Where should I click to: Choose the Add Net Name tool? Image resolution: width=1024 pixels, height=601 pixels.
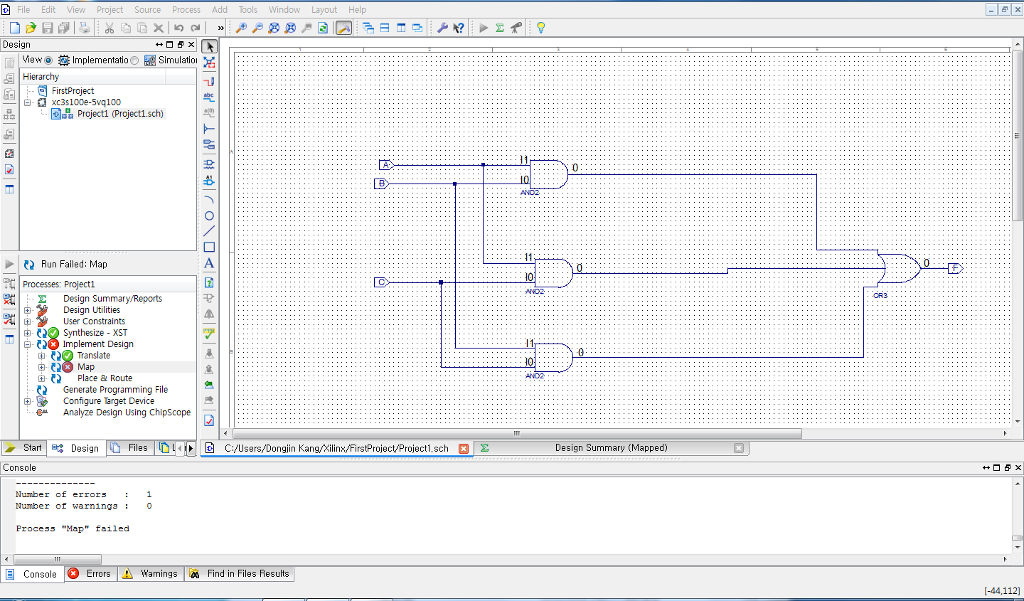pyautogui.click(x=209, y=97)
